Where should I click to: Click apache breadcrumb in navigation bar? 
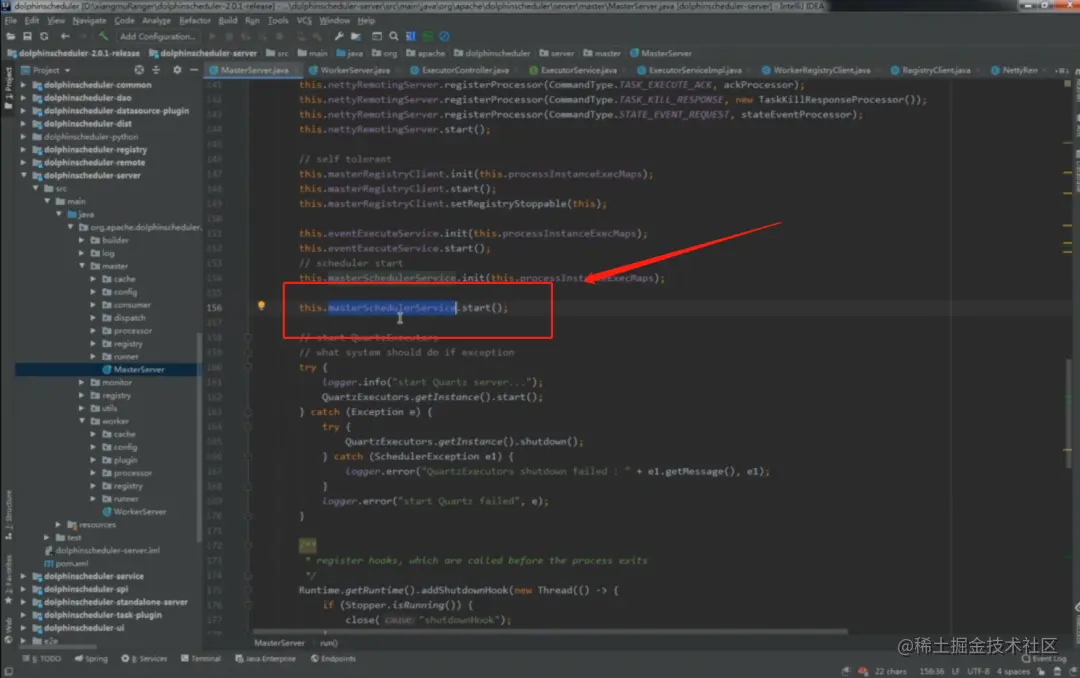[426, 53]
